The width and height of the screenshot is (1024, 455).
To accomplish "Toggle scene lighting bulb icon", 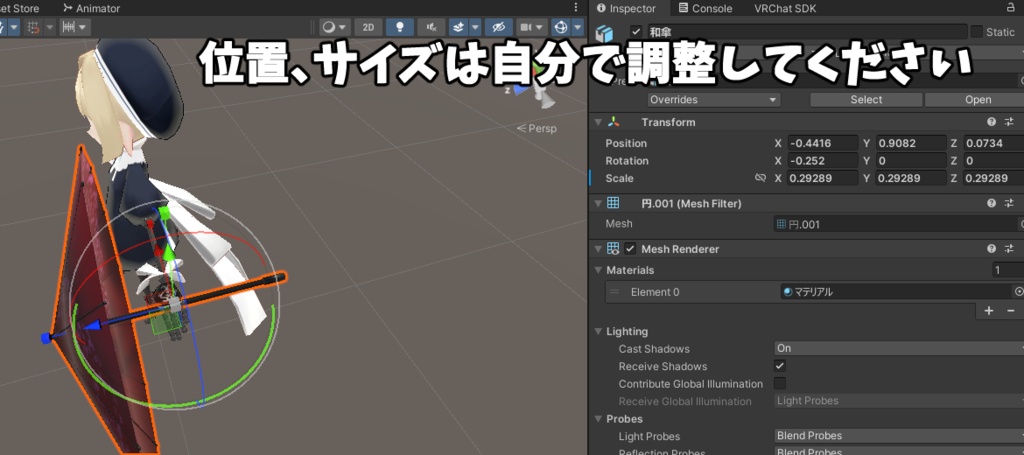I will point(400,27).
